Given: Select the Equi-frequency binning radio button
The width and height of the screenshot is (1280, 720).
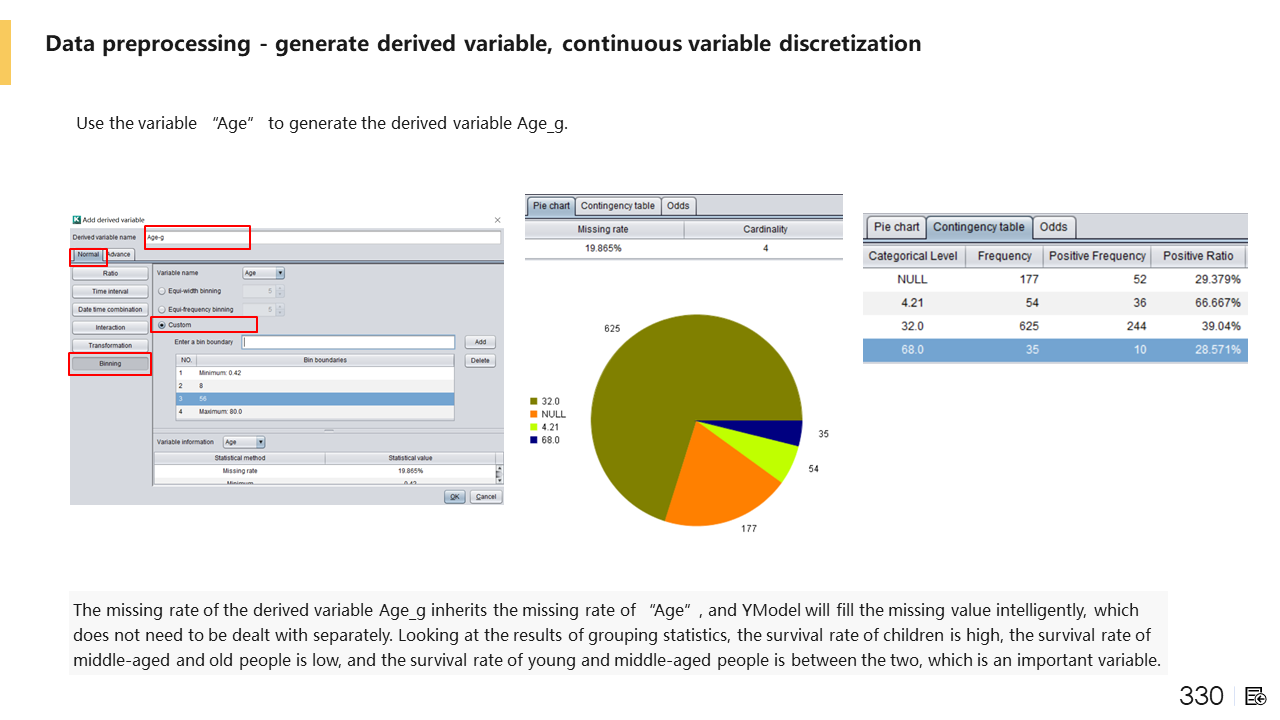Looking at the screenshot, I should pyautogui.click(x=162, y=309).
